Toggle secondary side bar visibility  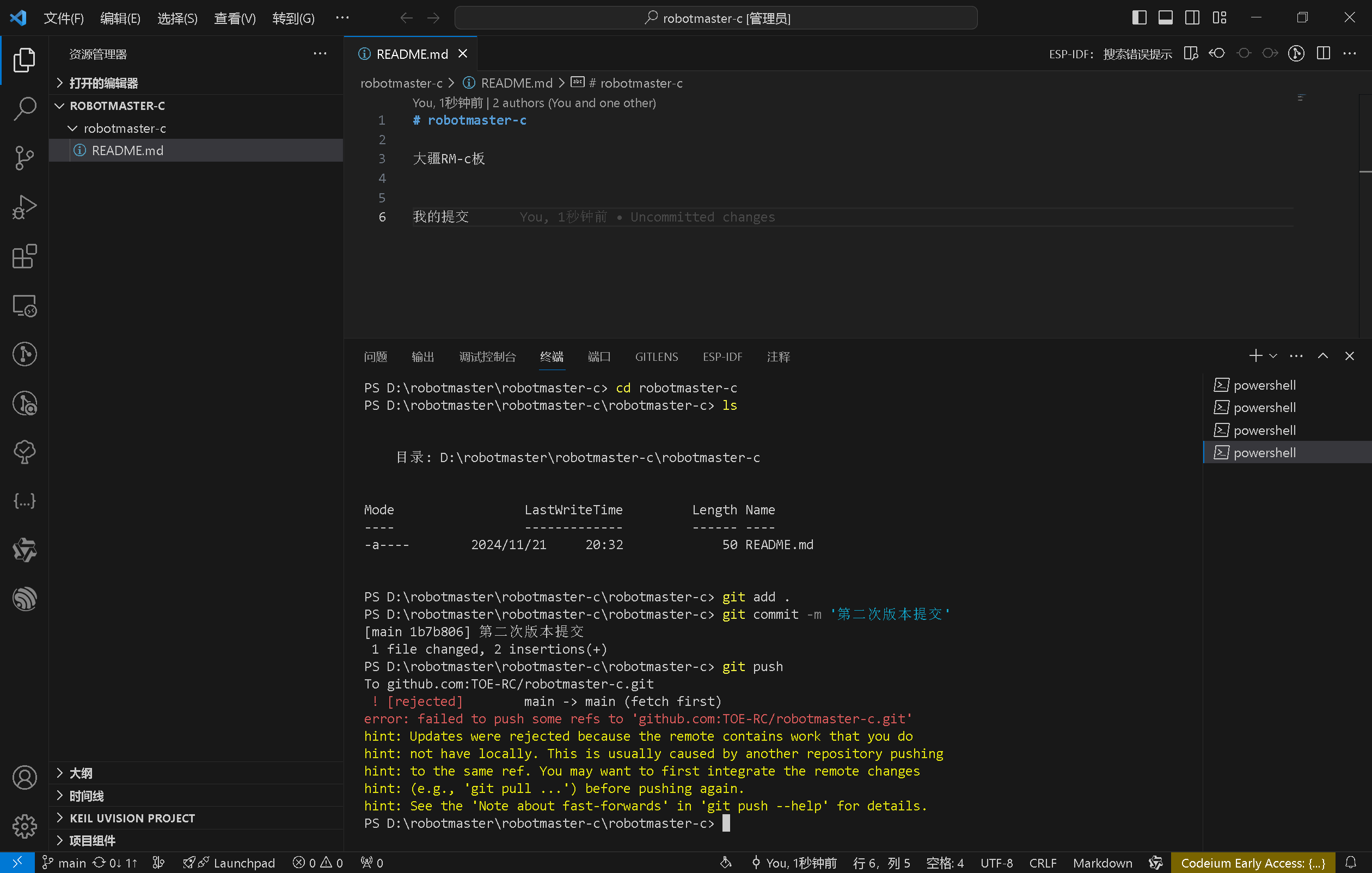(x=1192, y=17)
